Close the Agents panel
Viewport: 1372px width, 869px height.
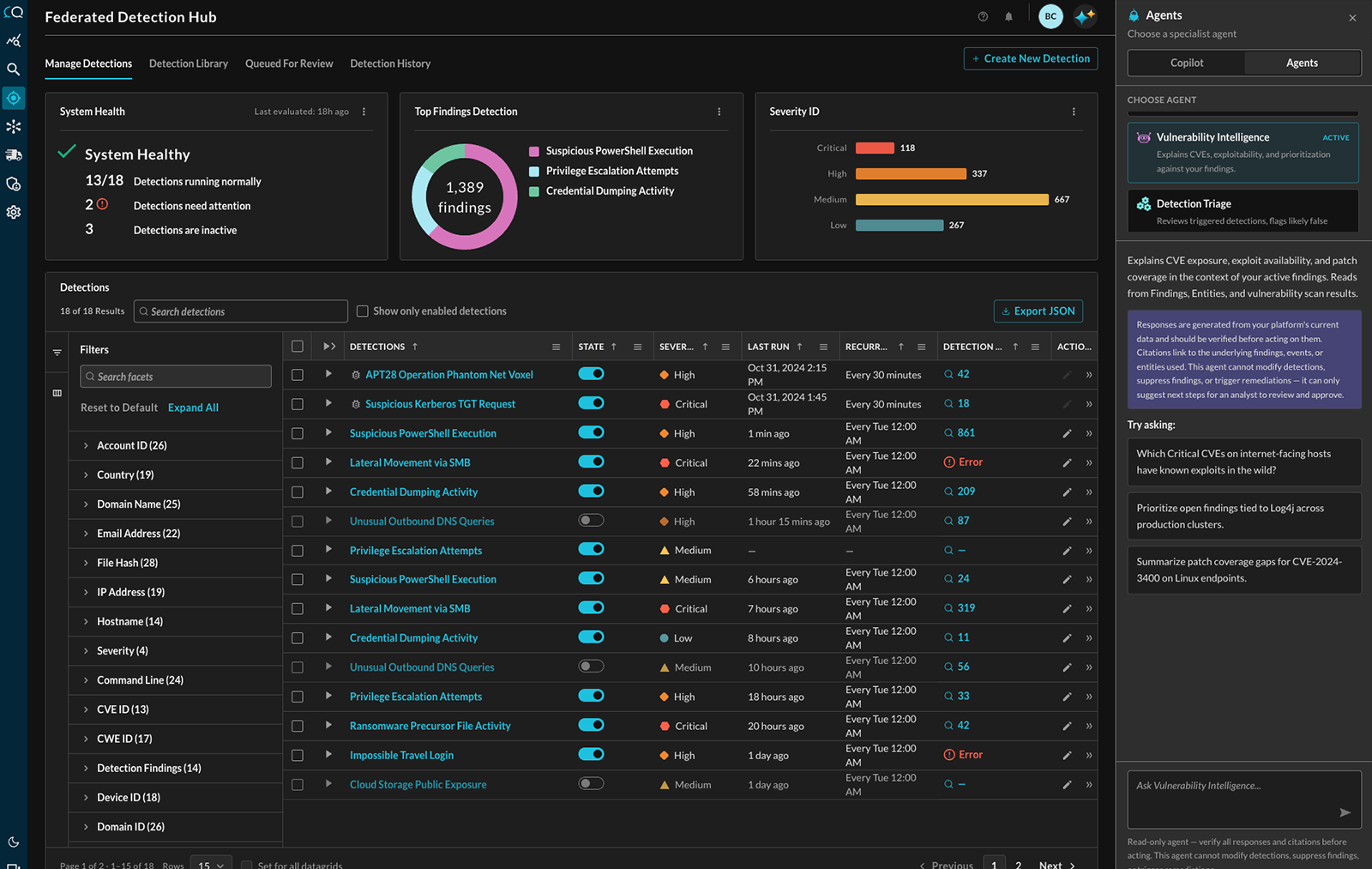point(1352,18)
